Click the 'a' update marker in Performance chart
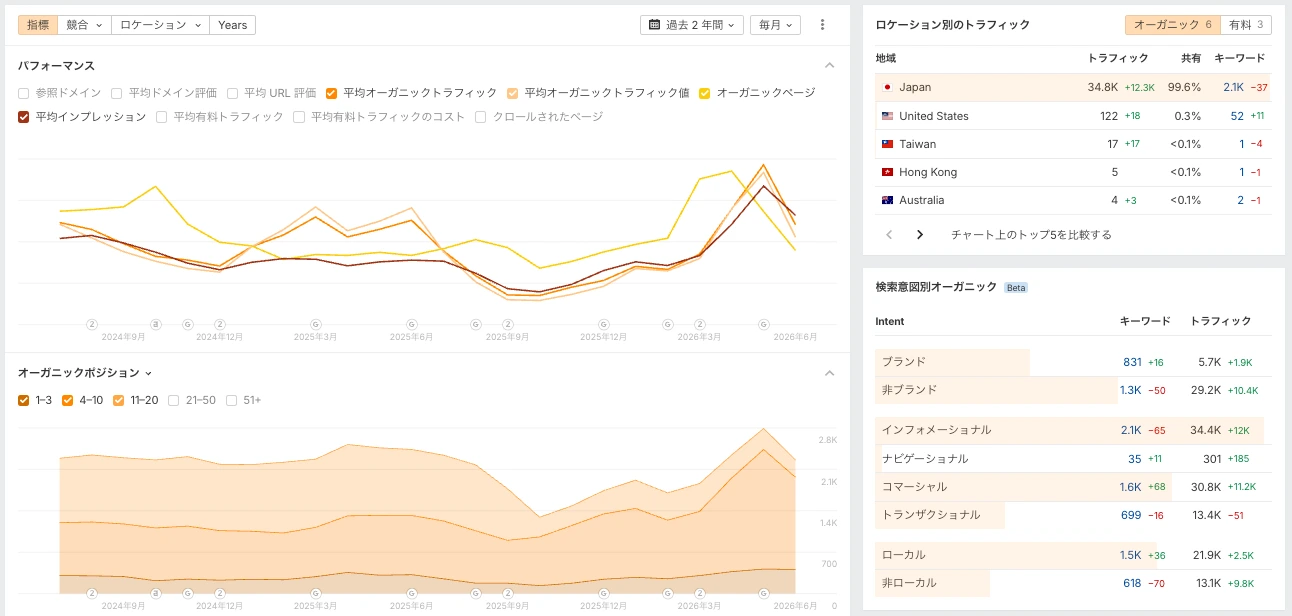This screenshot has height=616, width=1292. pyautogui.click(x=156, y=324)
